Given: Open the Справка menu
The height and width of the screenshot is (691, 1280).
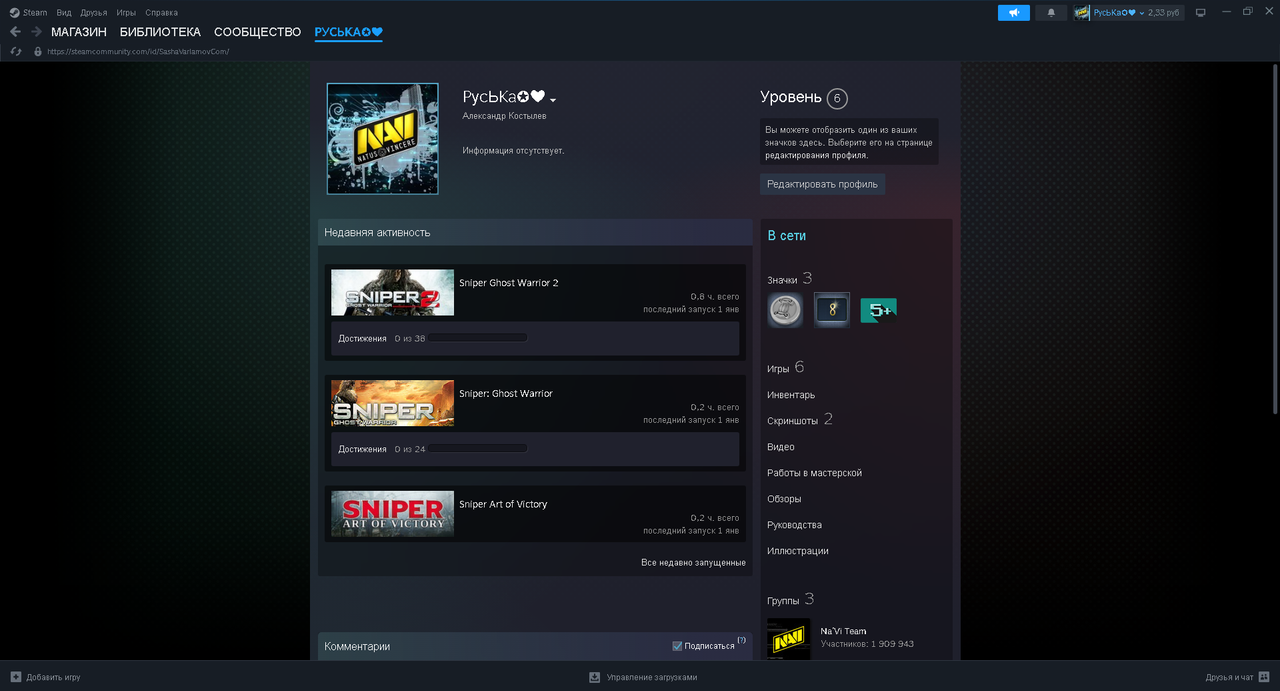Looking at the screenshot, I should (x=162, y=12).
